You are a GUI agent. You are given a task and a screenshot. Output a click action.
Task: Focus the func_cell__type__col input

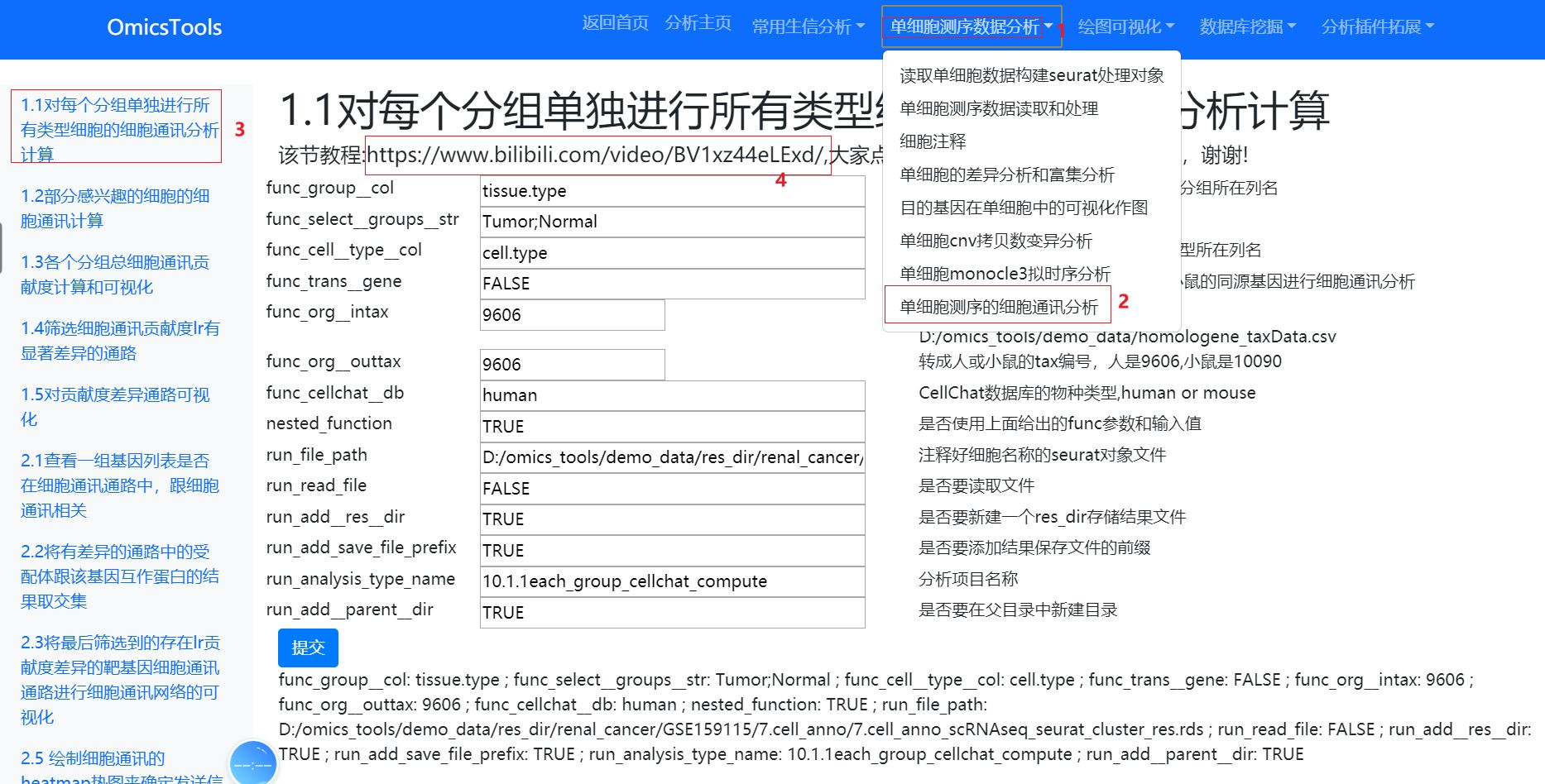pyautogui.click(x=672, y=253)
